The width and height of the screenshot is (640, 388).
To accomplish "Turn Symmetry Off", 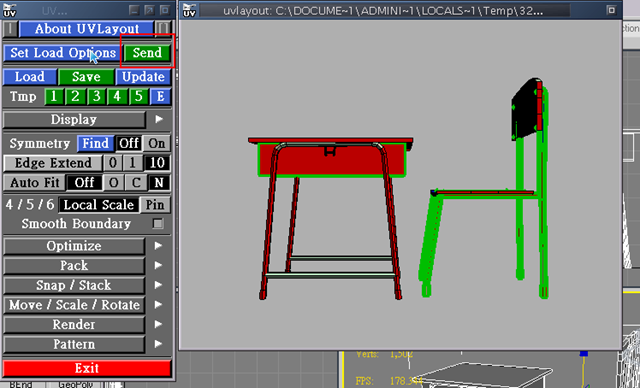I will (129, 143).
